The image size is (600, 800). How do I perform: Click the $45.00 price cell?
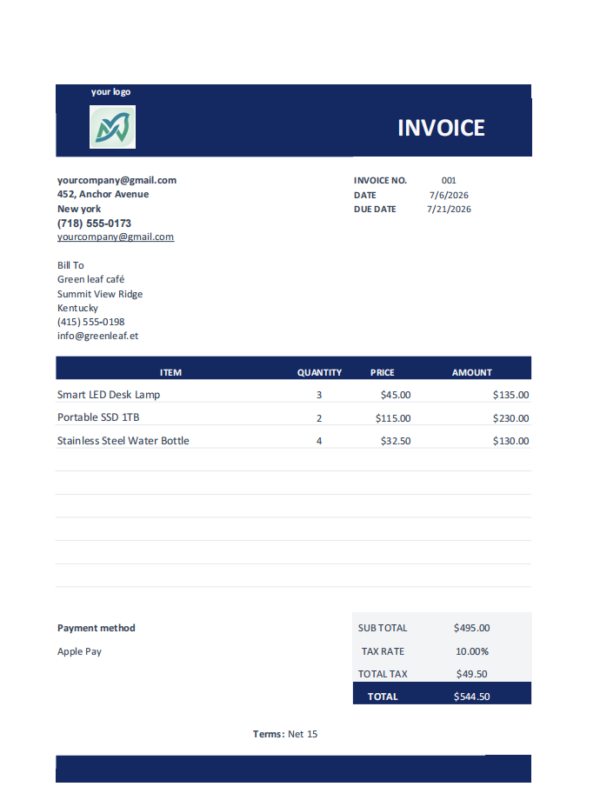tap(395, 395)
